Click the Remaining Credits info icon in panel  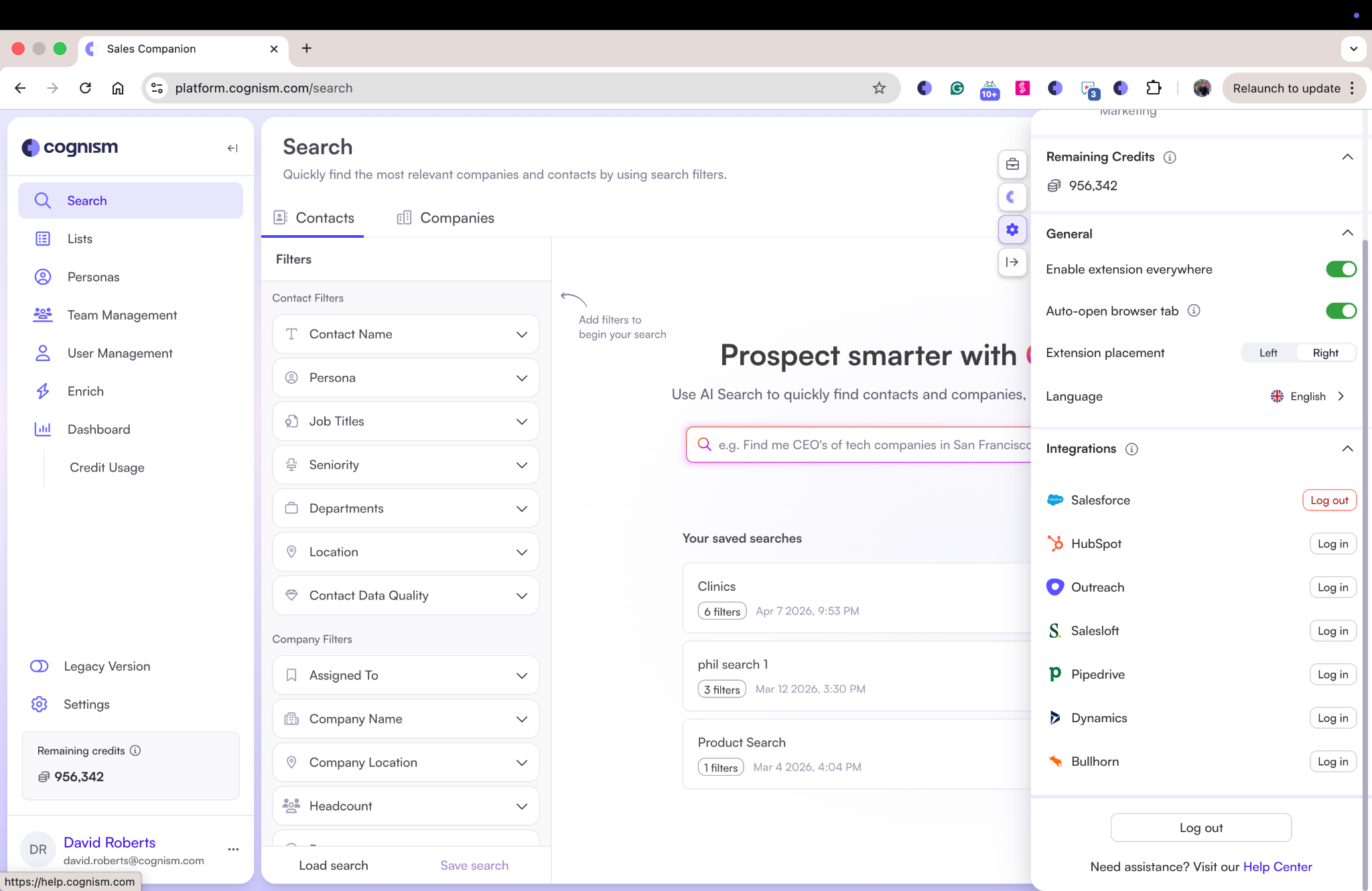pyautogui.click(x=1170, y=157)
